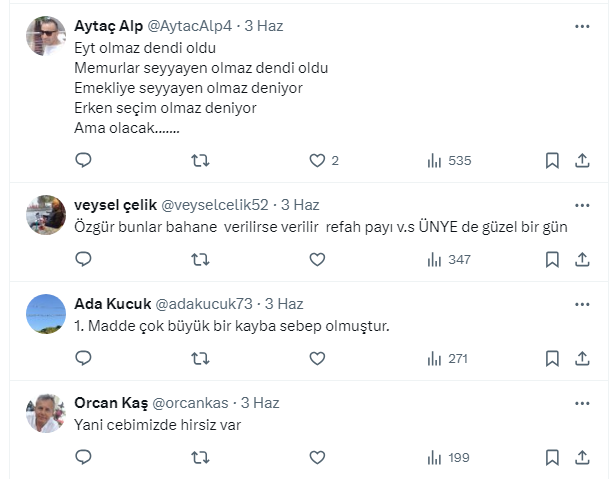616x479 pixels.
Task: Reply to Aytaç Alp's tweet
Action: click(x=84, y=160)
